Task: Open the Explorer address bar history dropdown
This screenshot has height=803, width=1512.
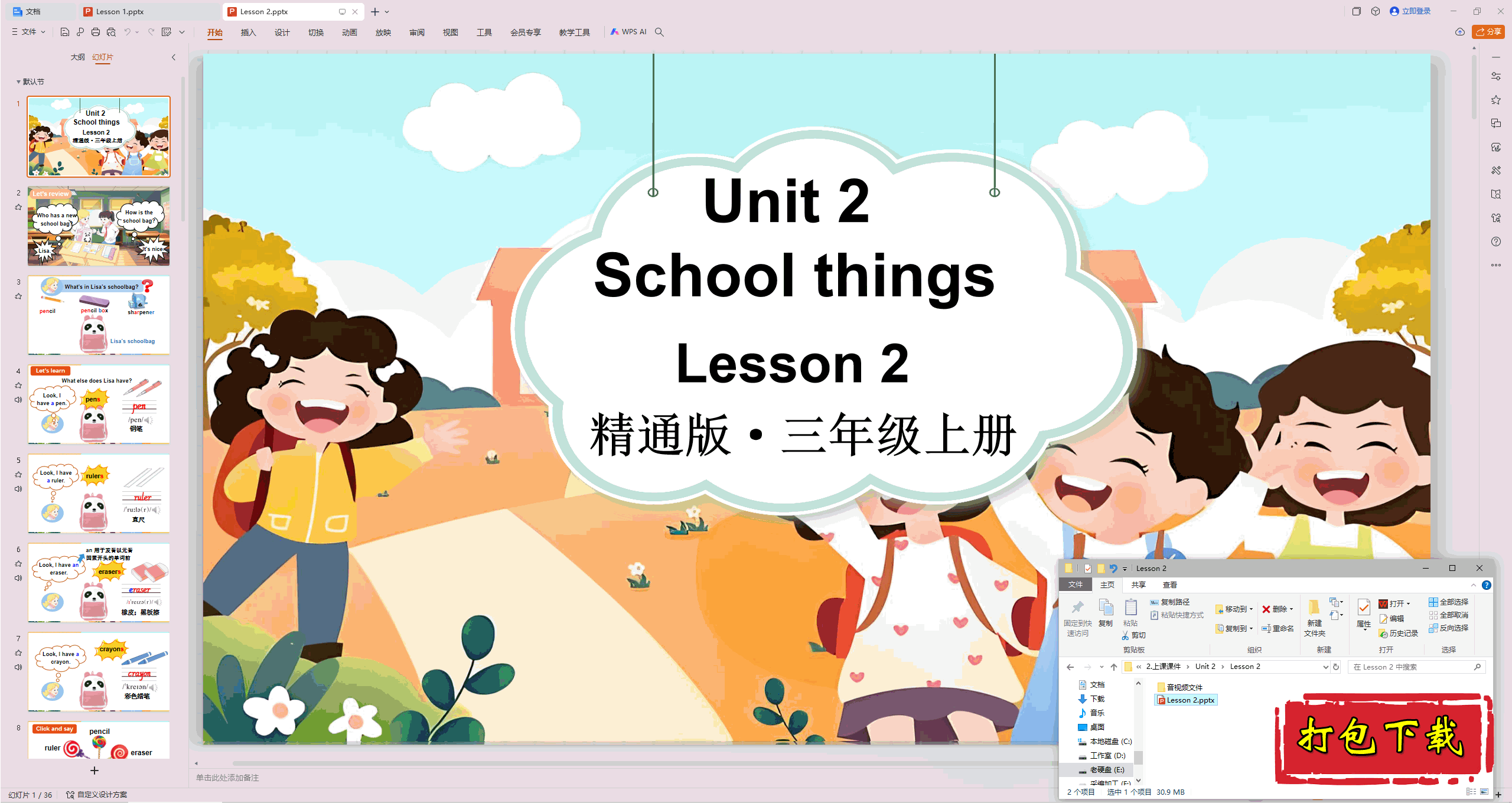Action: coord(1325,667)
